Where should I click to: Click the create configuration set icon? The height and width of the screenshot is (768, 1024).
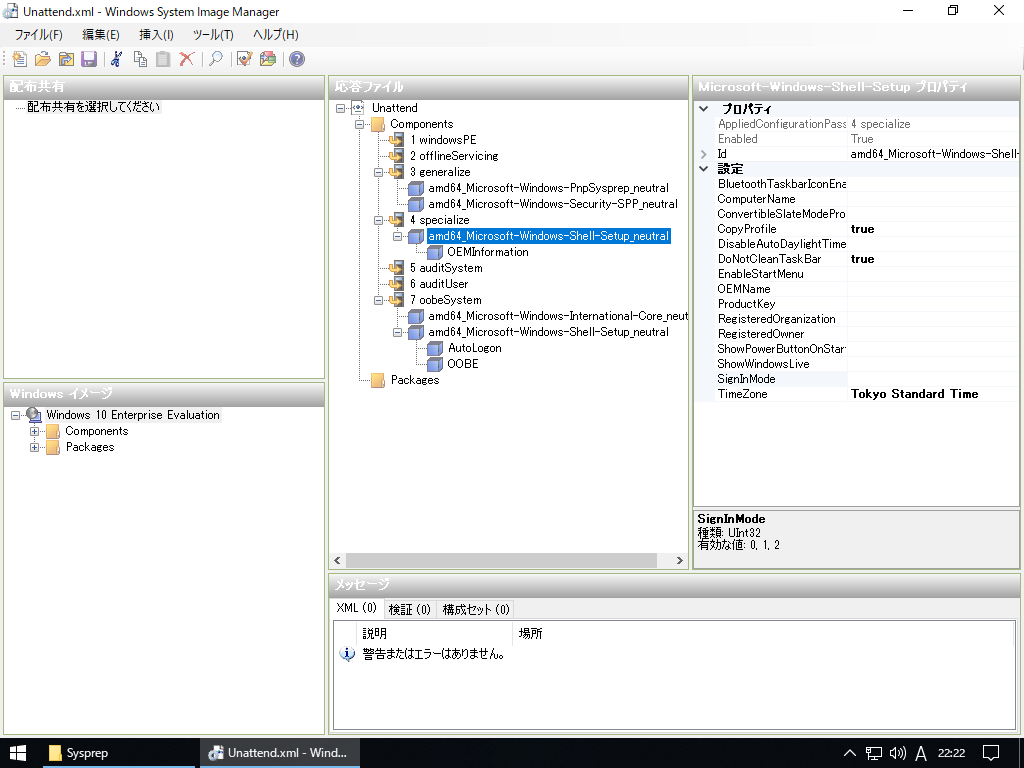[268, 59]
